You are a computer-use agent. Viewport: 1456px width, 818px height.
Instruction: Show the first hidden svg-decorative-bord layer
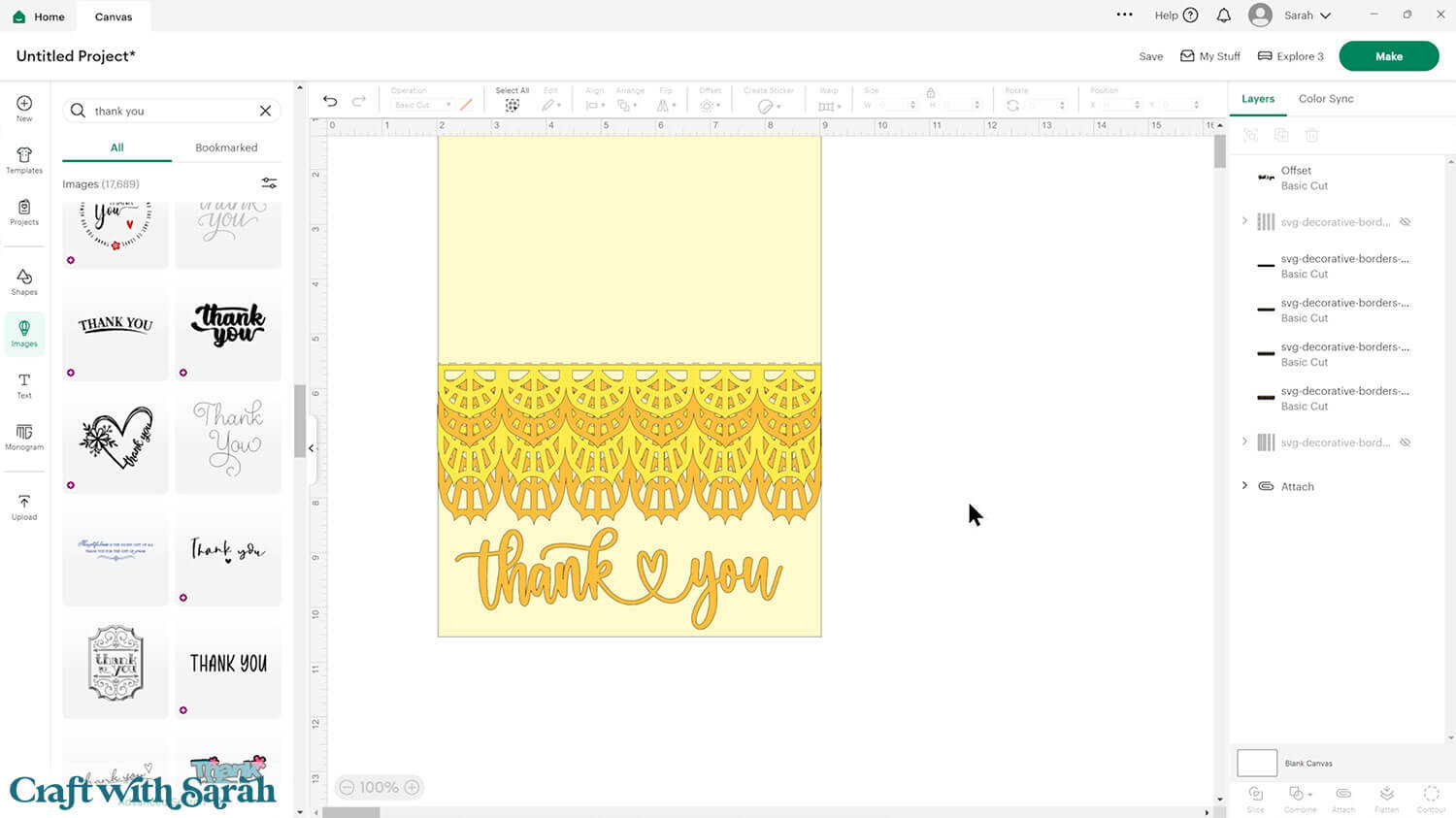(x=1405, y=222)
